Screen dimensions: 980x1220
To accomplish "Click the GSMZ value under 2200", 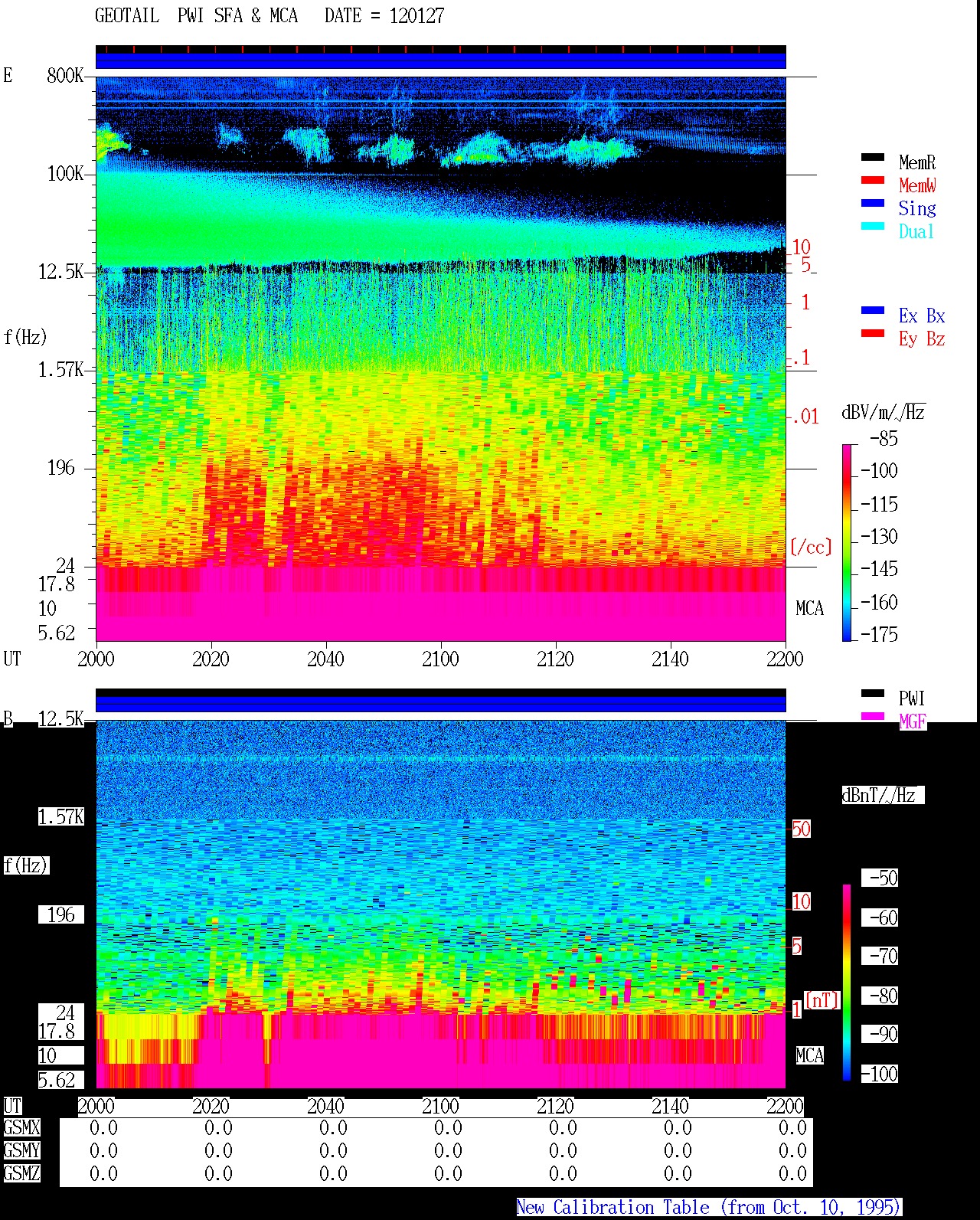I will tap(792, 1173).
